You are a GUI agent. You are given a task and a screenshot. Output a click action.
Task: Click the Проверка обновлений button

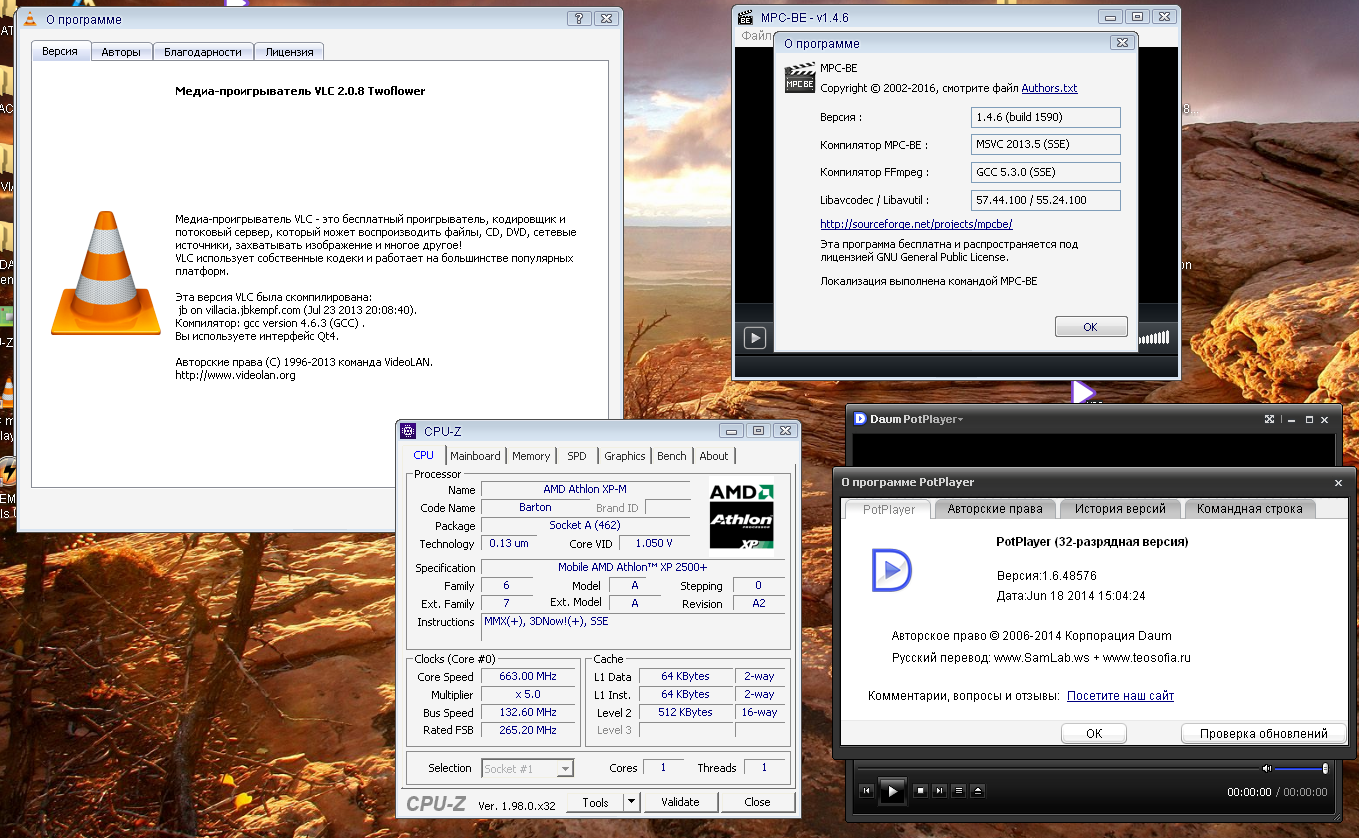(1264, 733)
